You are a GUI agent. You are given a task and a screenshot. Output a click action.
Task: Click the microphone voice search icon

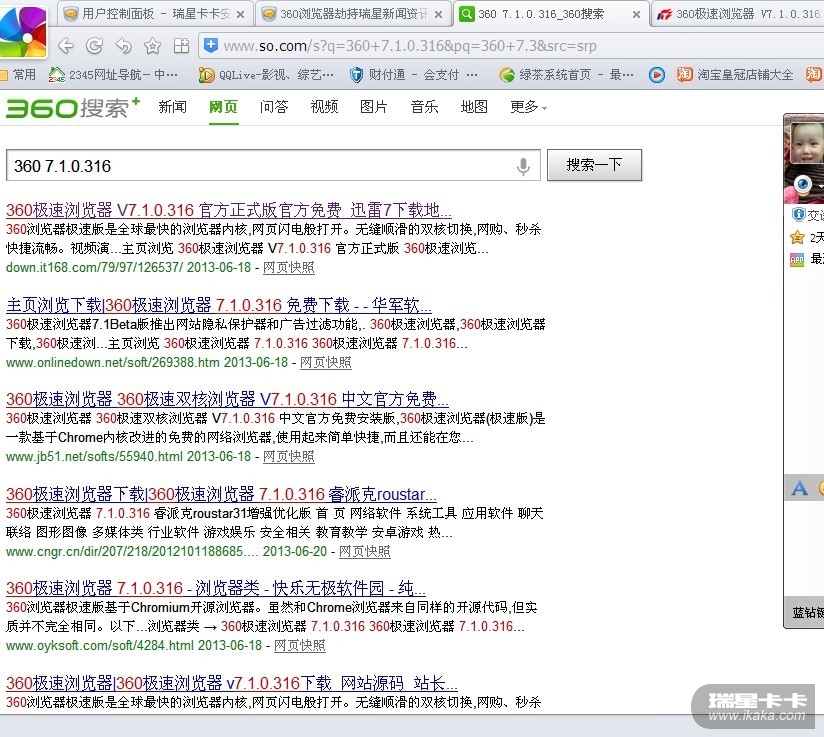[523, 166]
